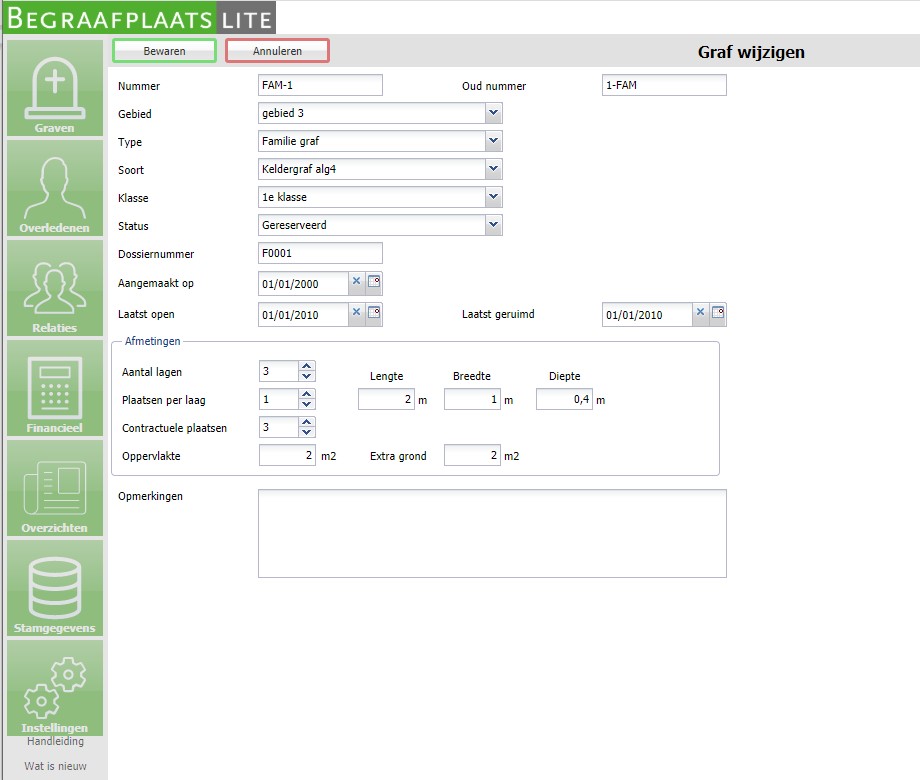The image size is (920, 780).
Task: Click the Laatst open date field
Action: [x=303, y=315]
